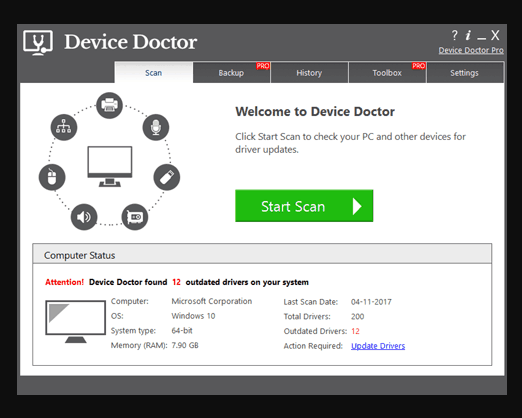
Task: Open the Settings tab
Action: pyautogui.click(x=465, y=72)
